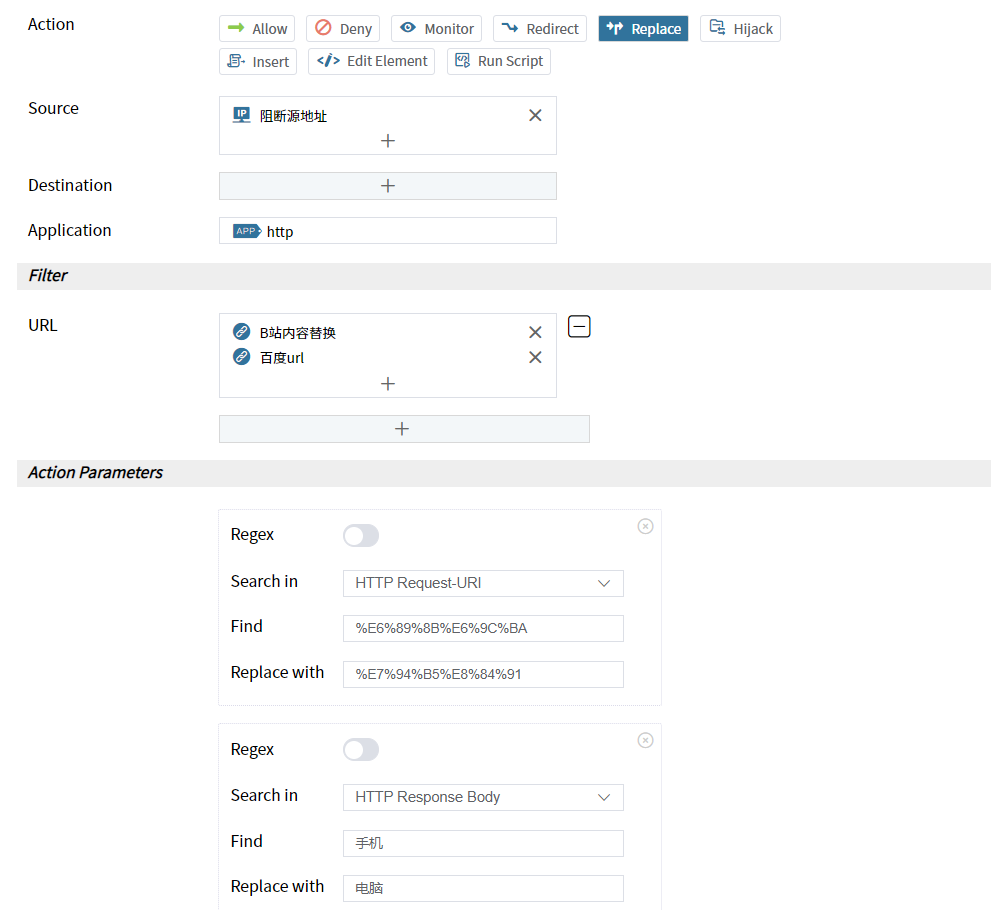Image resolution: width=991 pixels, height=910 pixels.
Task: Select the Insert action
Action: [x=258, y=61]
